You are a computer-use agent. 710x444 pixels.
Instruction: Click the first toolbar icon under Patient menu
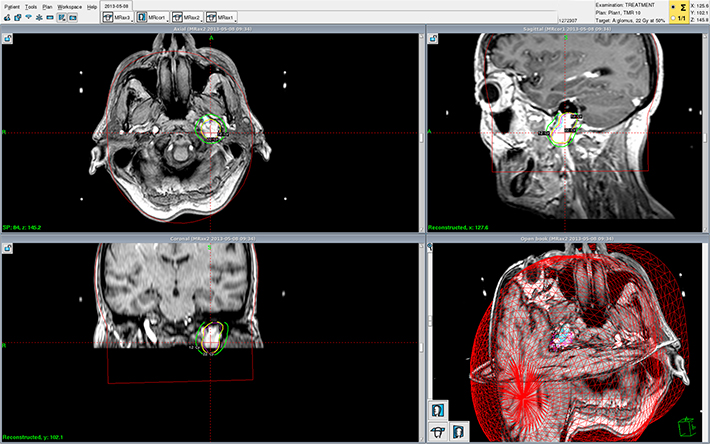coord(7,18)
